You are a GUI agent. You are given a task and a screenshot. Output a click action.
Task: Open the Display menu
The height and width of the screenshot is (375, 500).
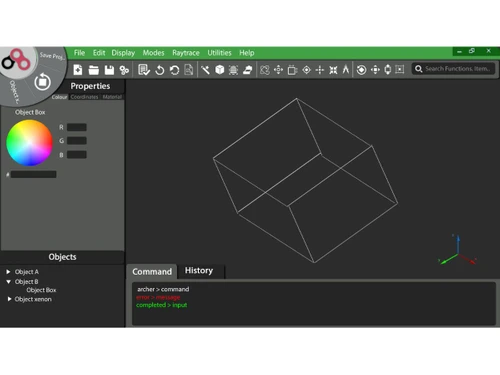pos(123,53)
